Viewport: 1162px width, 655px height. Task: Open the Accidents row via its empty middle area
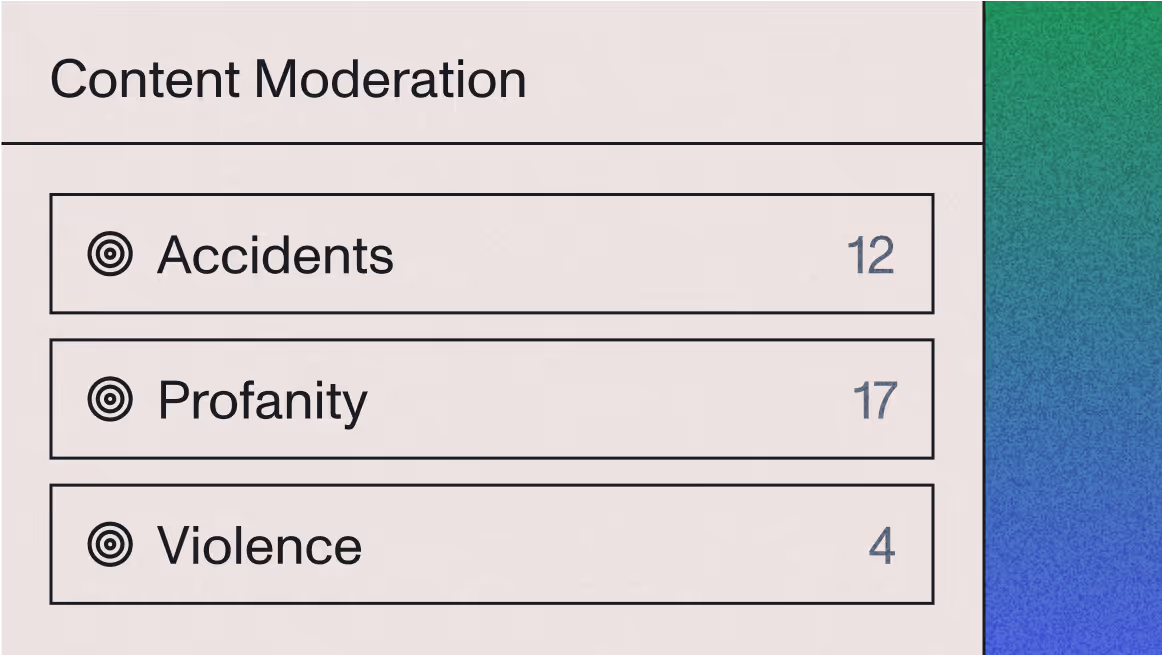pos(619,254)
